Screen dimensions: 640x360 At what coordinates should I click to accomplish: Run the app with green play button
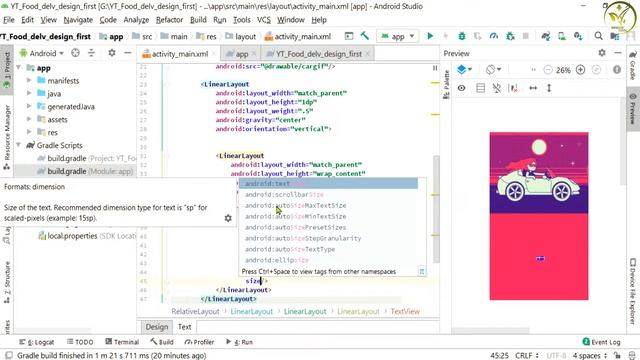pos(430,36)
